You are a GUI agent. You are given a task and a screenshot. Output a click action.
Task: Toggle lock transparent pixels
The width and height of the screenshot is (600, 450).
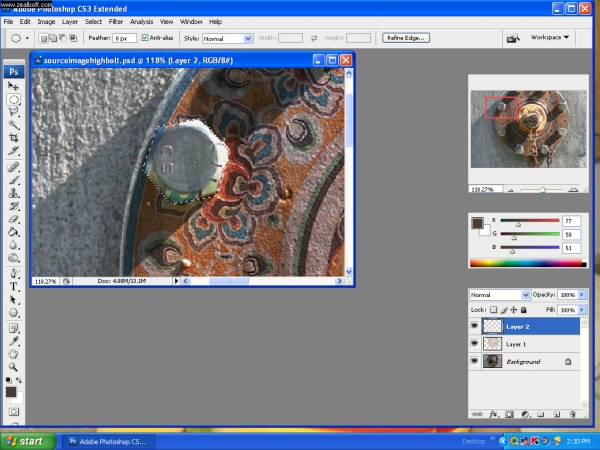point(494,310)
